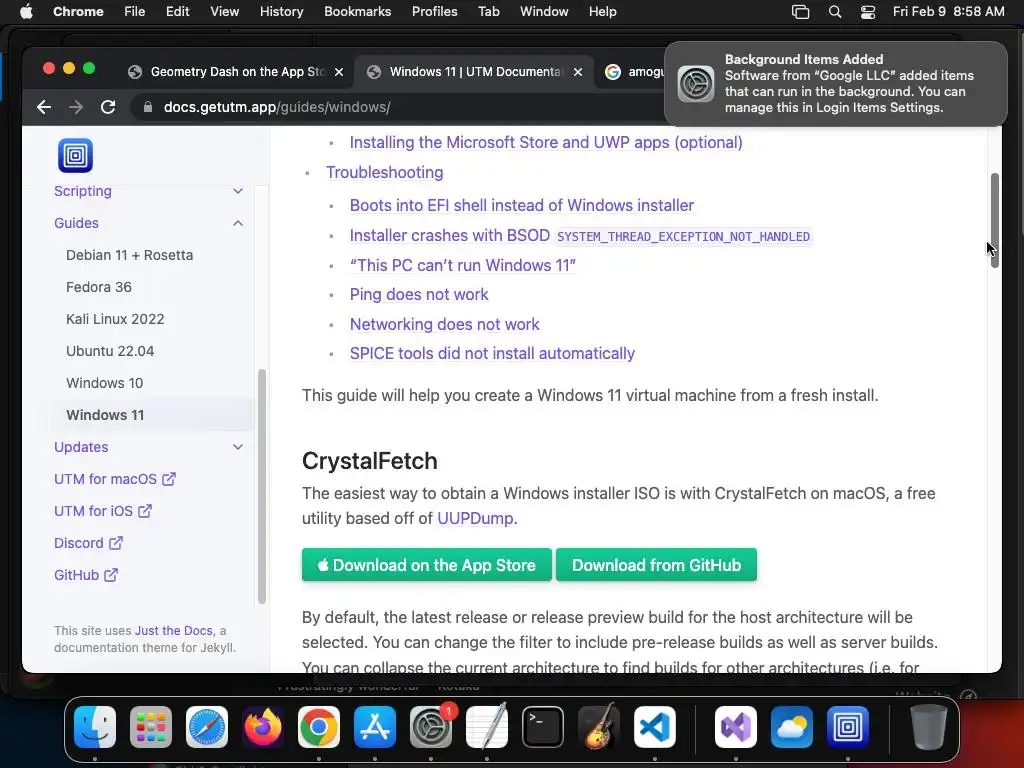Open Discord external link in sidebar
The width and height of the screenshot is (1024, 768).
(x=88, y=543)
